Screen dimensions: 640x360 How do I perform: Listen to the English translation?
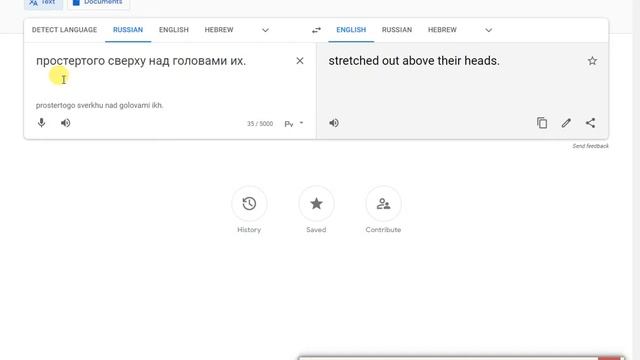pyautogui.click(x=334, y=123)
